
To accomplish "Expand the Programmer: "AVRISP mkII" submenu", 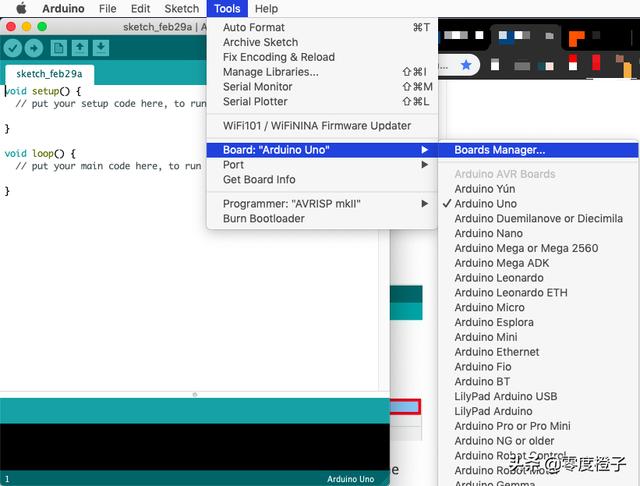I will click(322, 204).
